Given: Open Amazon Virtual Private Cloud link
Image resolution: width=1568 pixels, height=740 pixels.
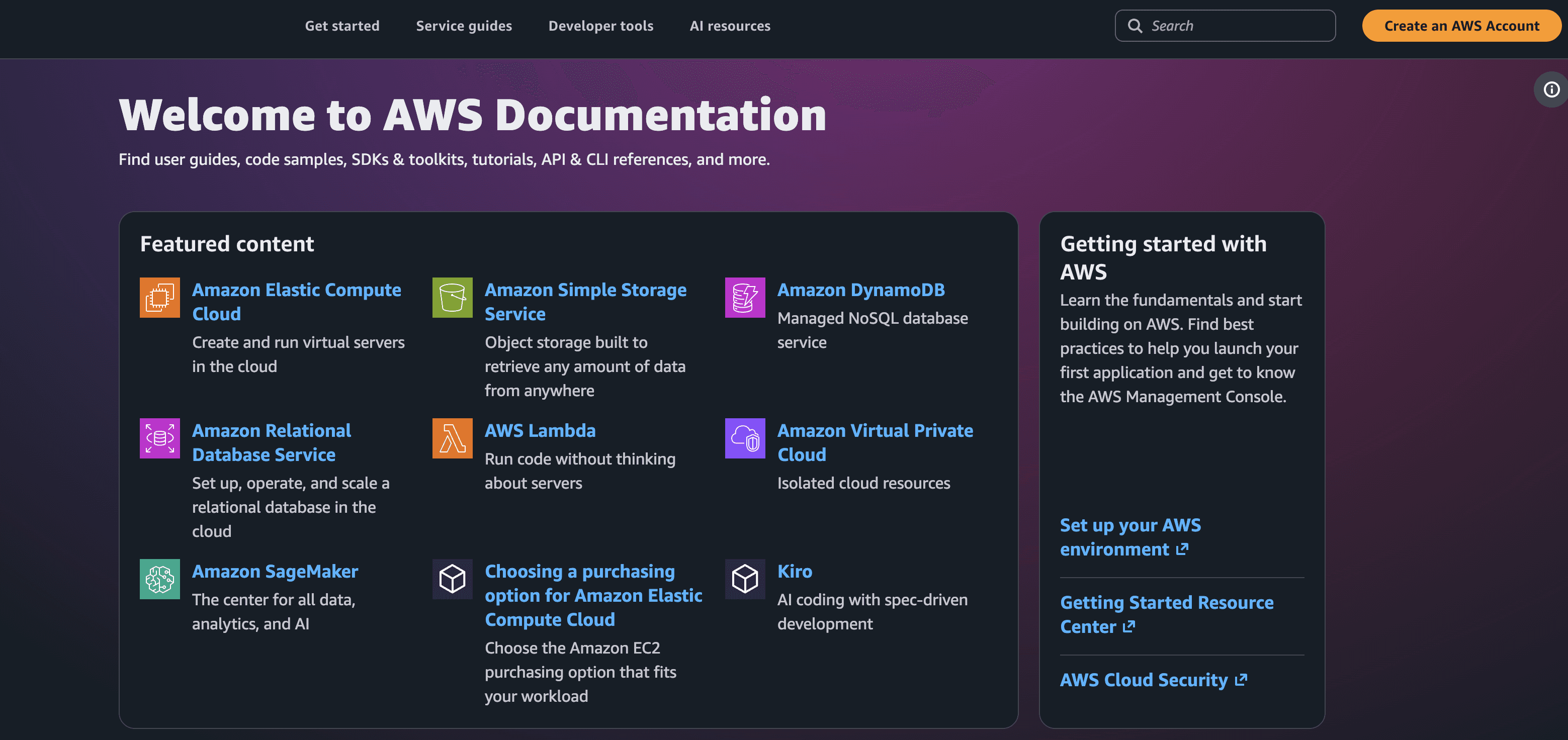Looking at the screenshot, I should [x=876, y=442].
